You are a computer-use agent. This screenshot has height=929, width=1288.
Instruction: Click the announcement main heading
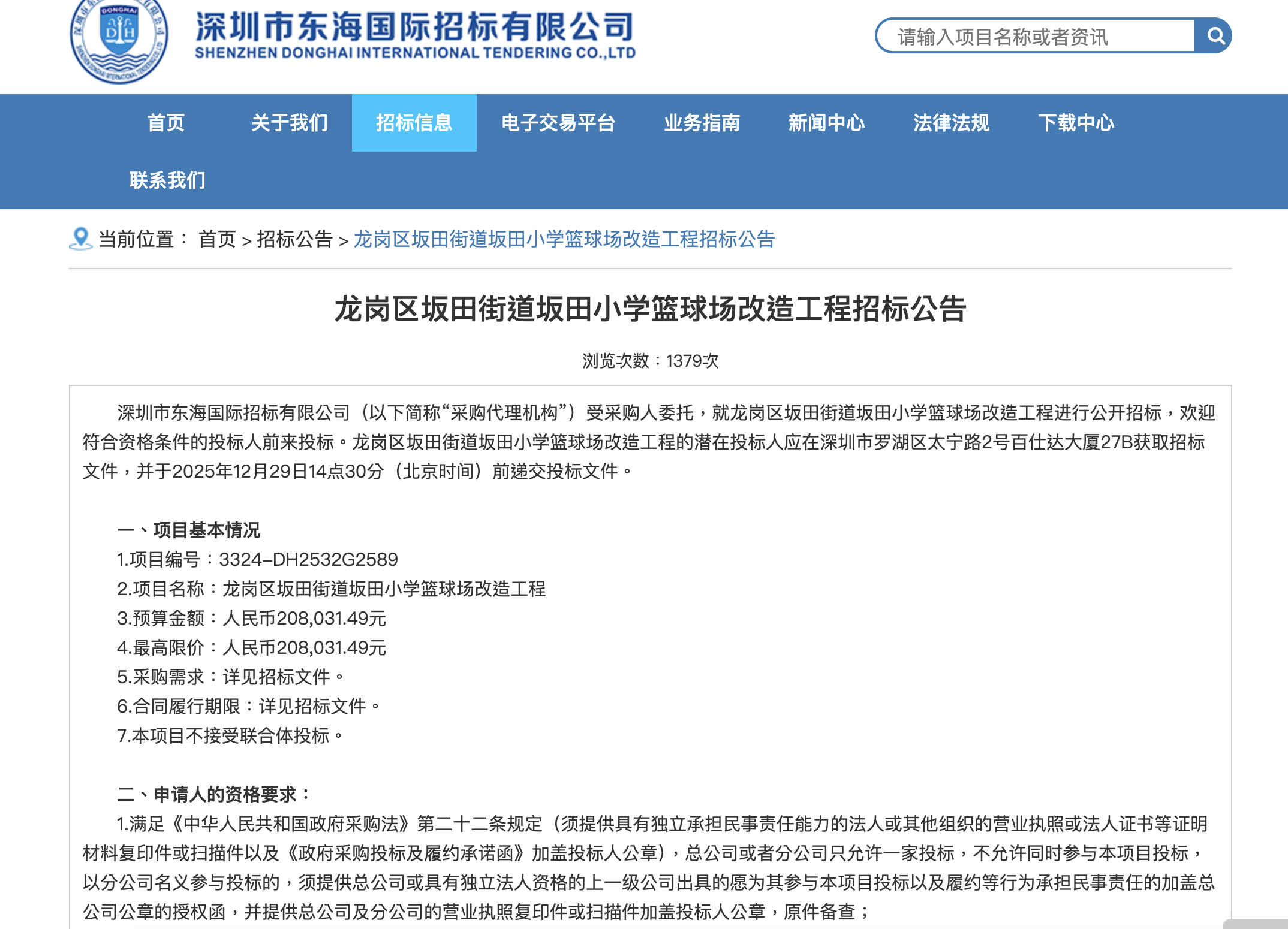[650, 309]
